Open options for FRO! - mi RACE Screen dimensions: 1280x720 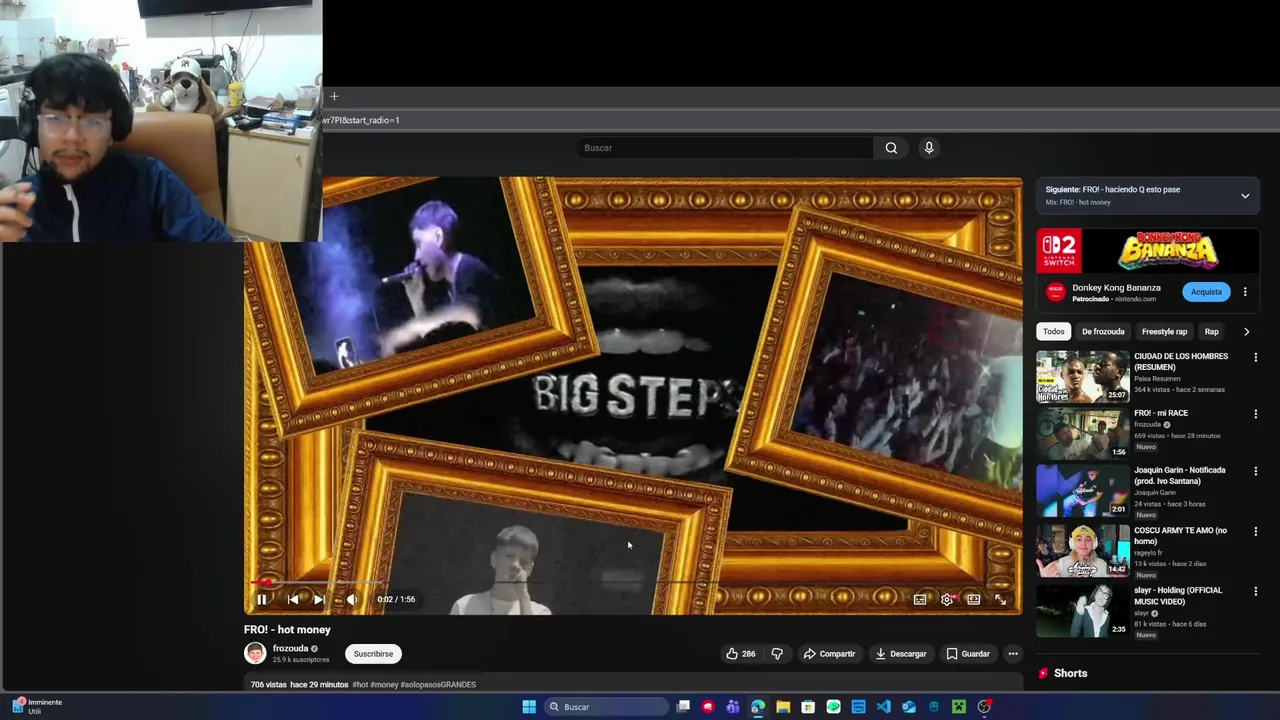pos(1256,414)
